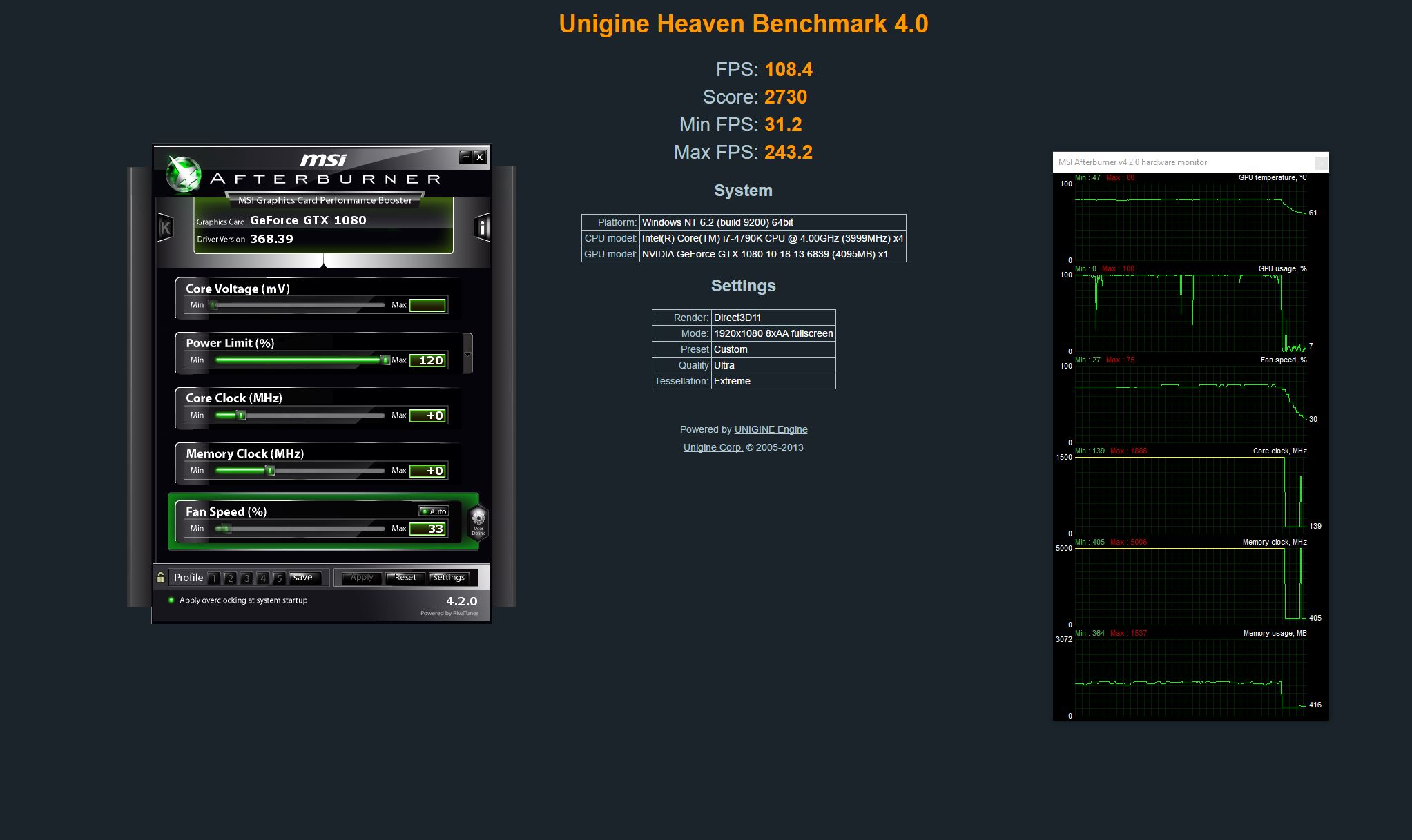Click the User Define gear icon

click(x=478, y=521)
